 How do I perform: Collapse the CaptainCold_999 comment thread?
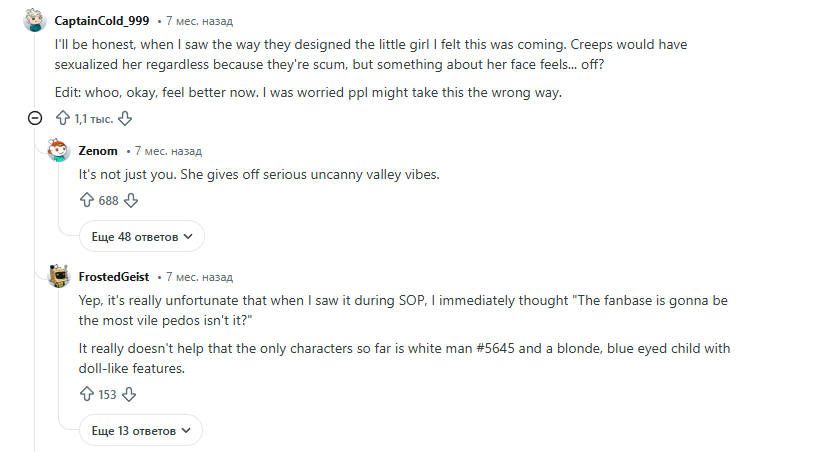(35, 118)
